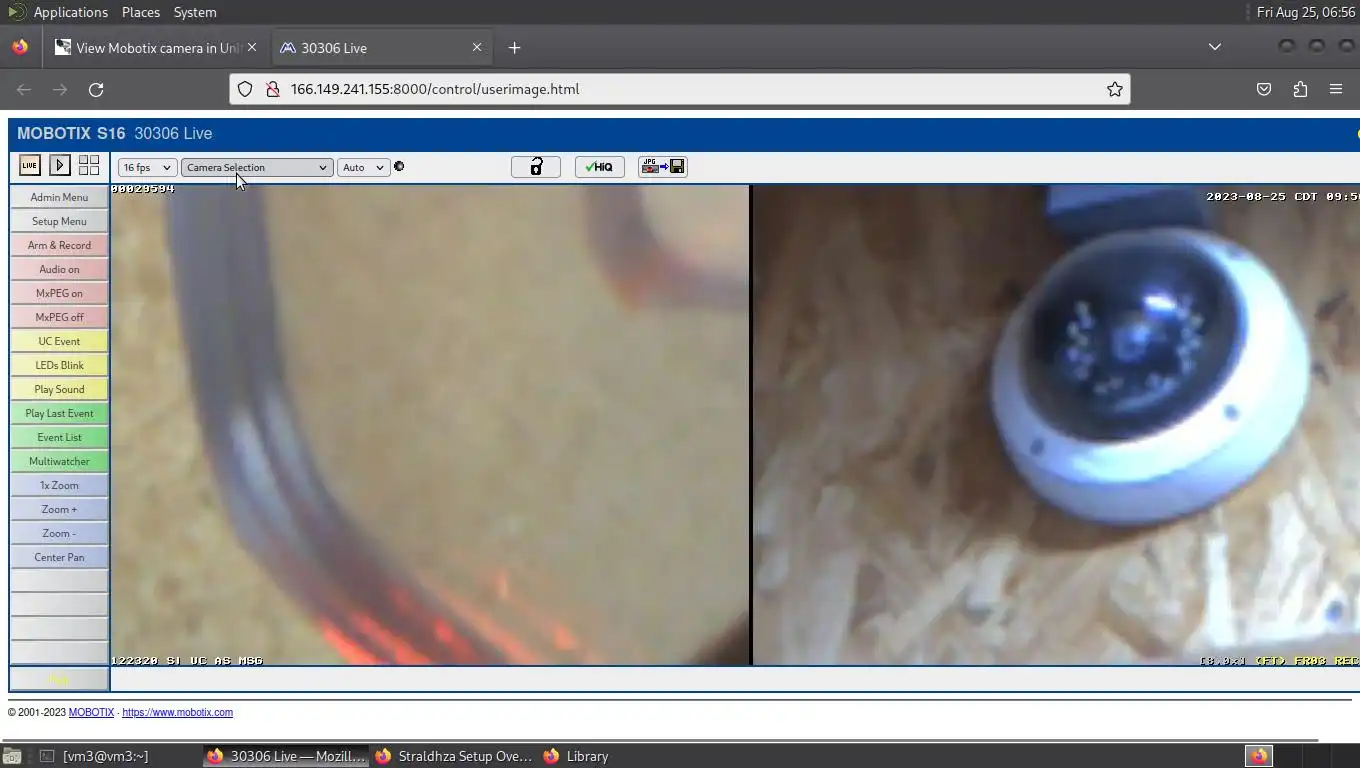This screenshot has width=1360, height=768.
Task: Reload the page
Action: [96, 89]
